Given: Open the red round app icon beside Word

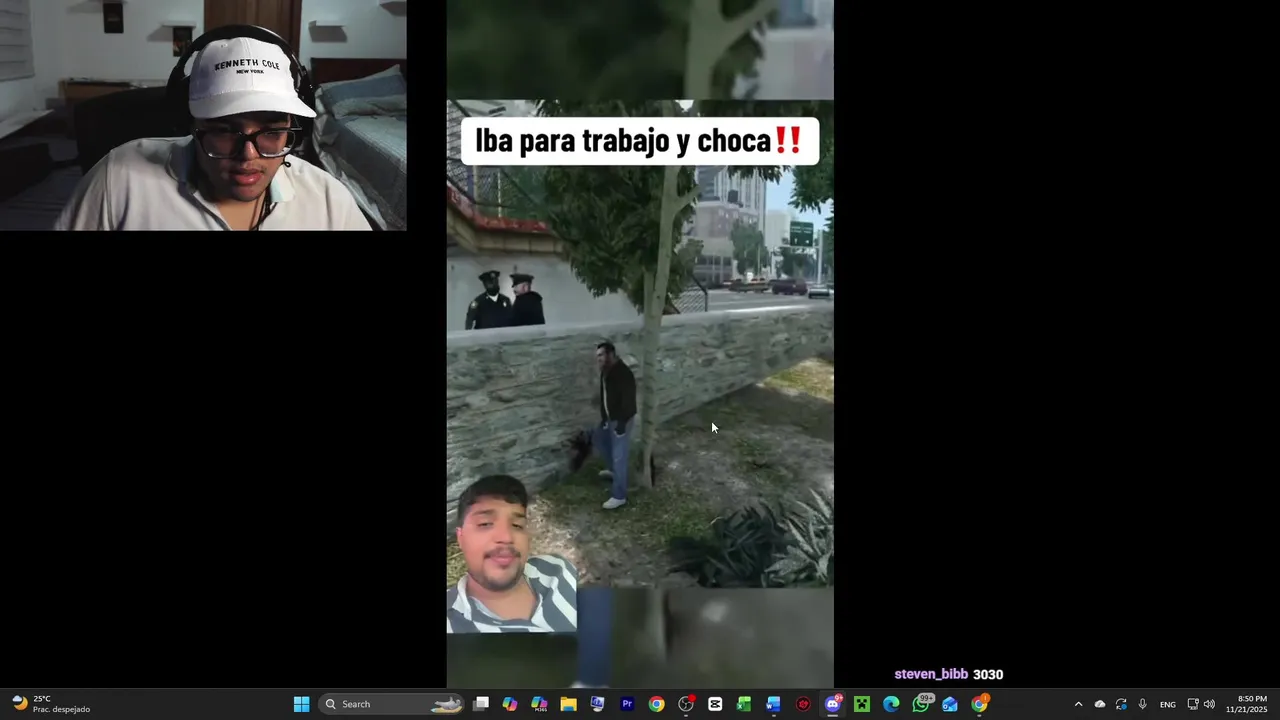Looking at the screenshot, I should (x=803, y=704).
